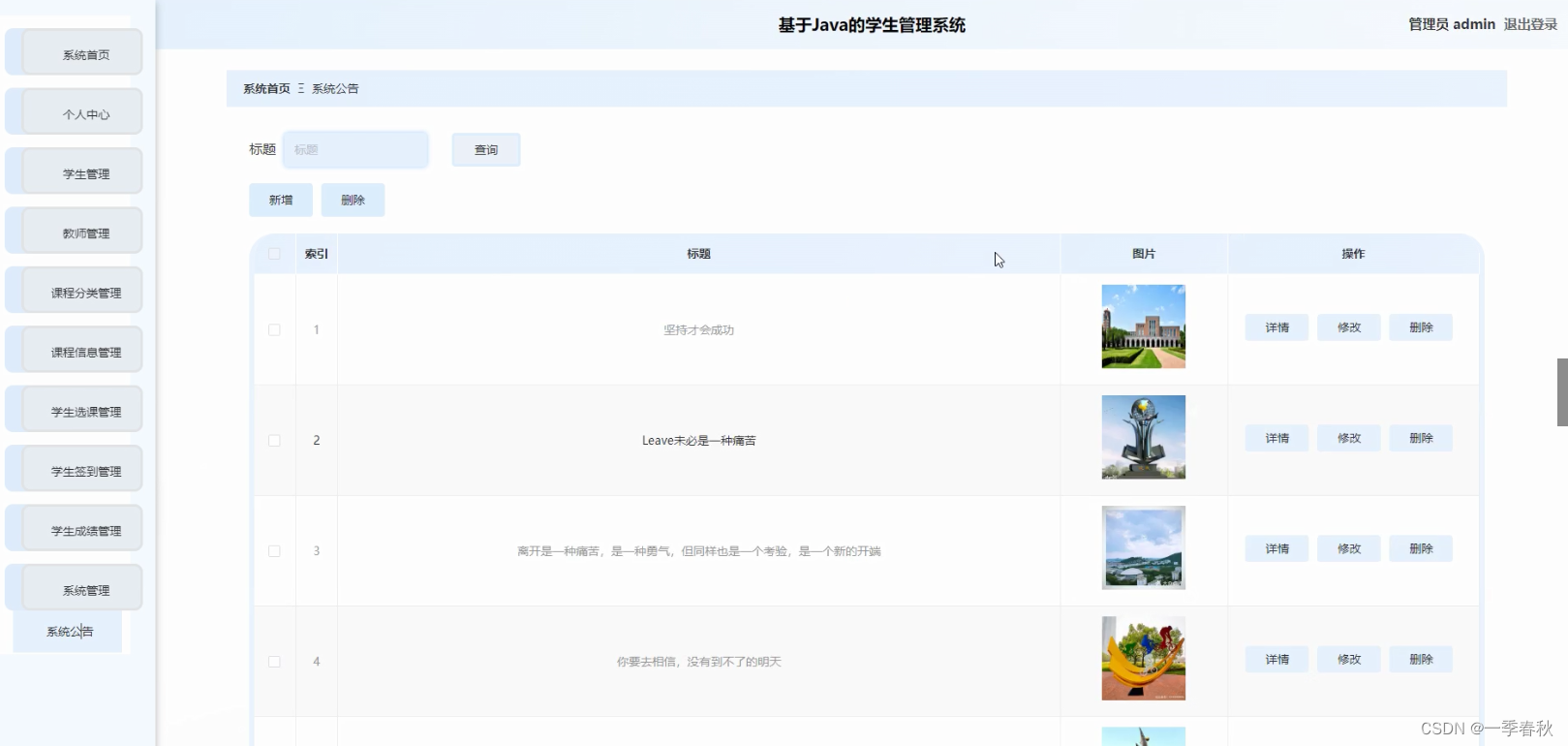Click the page title 基于Java的学生管理系统
The image size is (1568, 746).
tap(872, 25)
